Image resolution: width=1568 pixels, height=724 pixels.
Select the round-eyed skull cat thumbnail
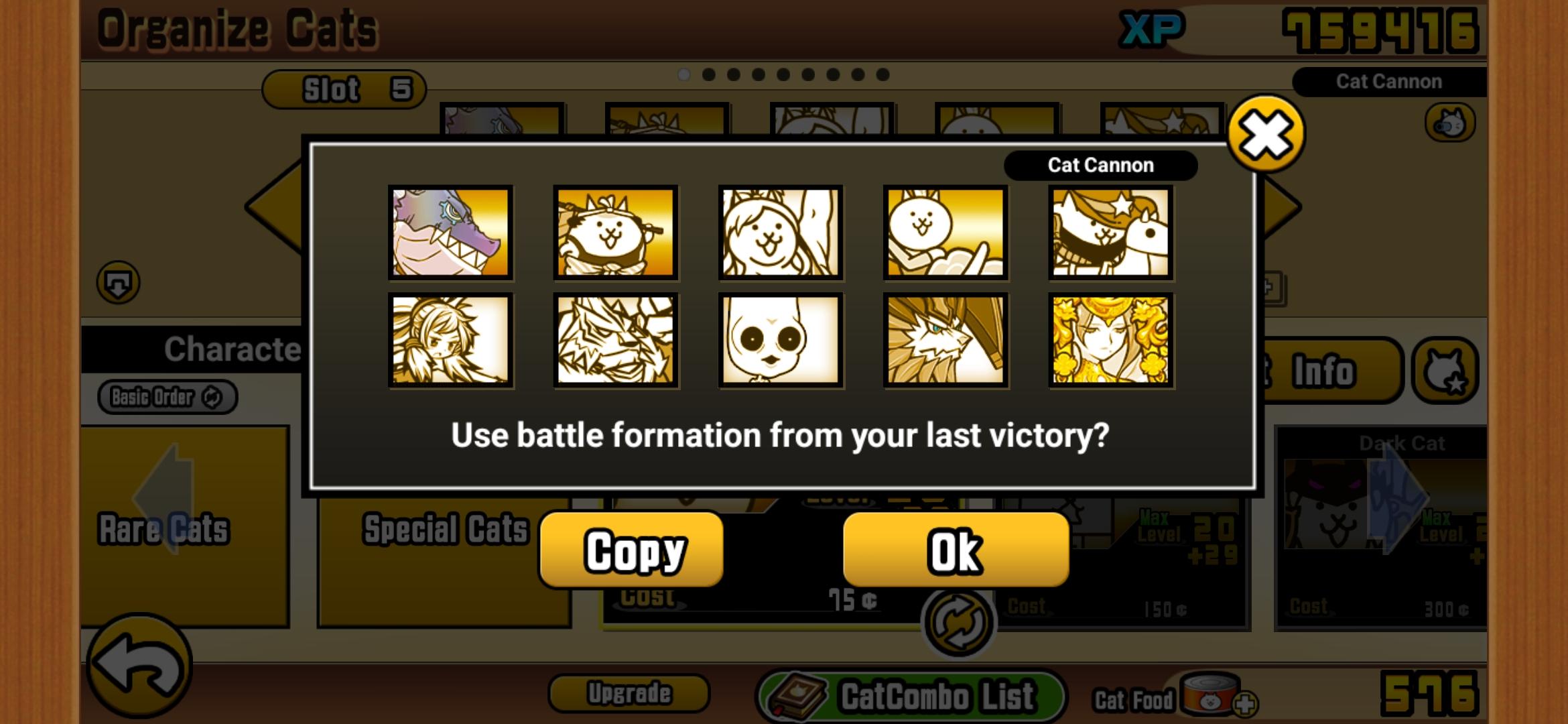click(781, 341)
